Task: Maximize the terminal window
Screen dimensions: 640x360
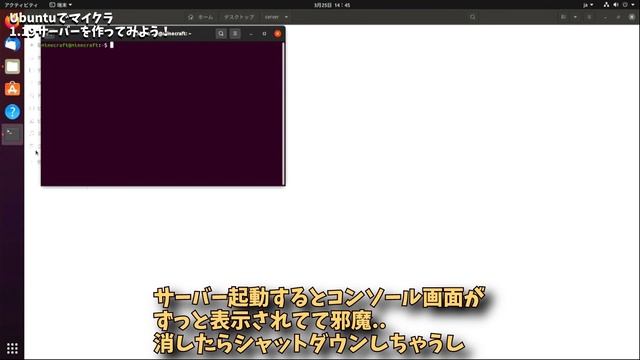Action: point(264,34)
